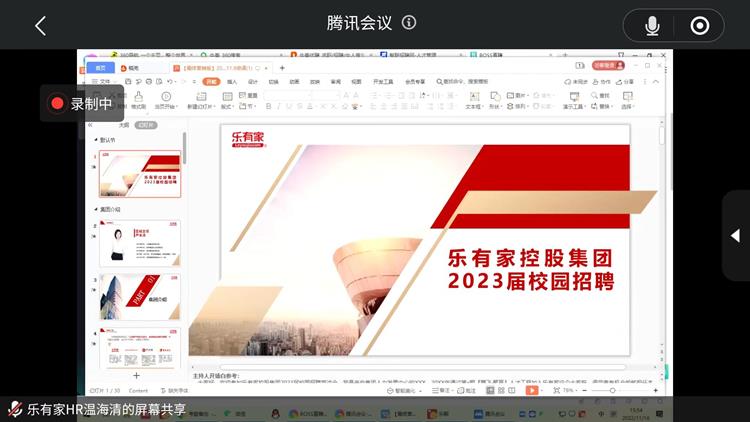The height and width of the screenshot is (422, 750).
Task: Add a new slide with the plus button
Action: (137, 374)
